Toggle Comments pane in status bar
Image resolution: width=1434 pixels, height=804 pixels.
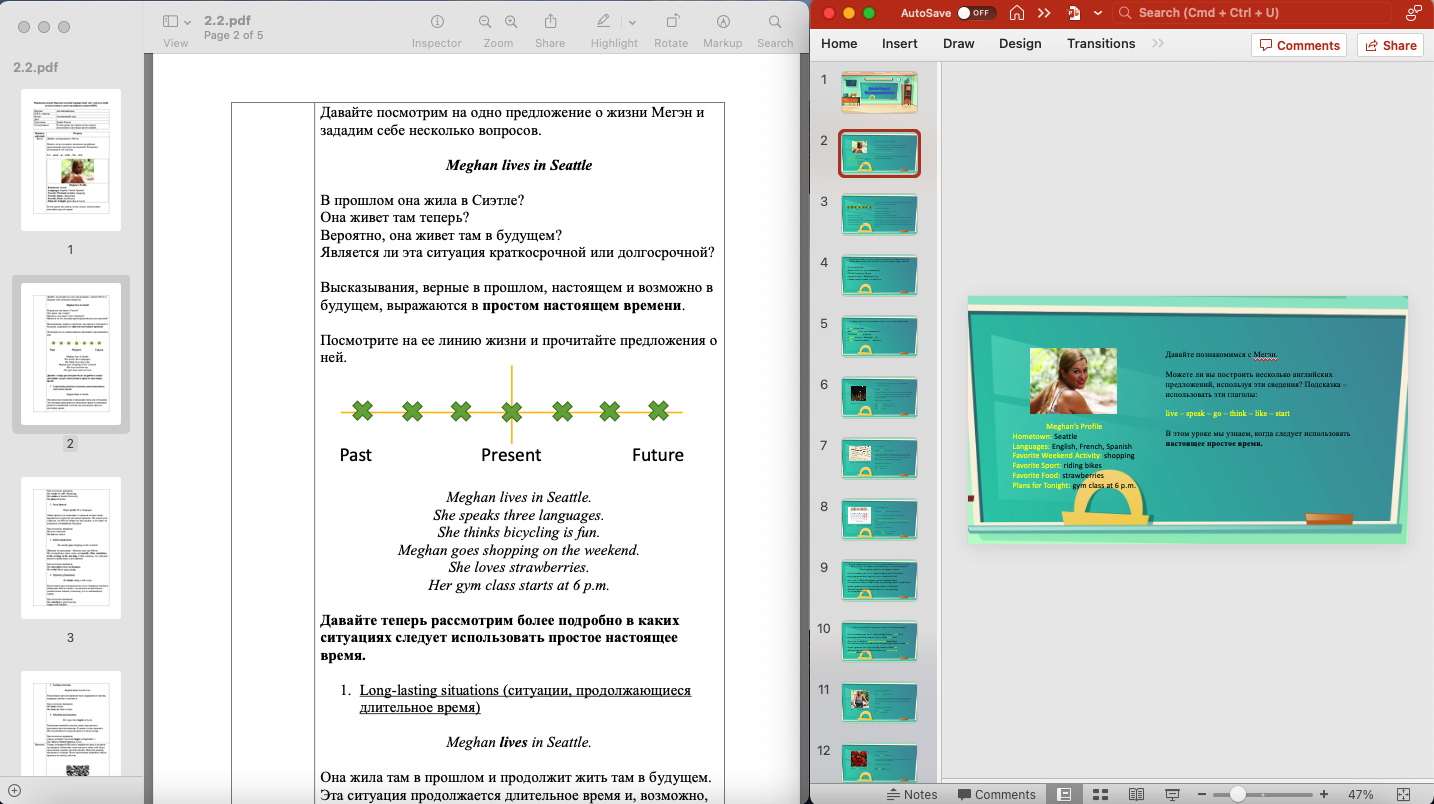(996, 794)
